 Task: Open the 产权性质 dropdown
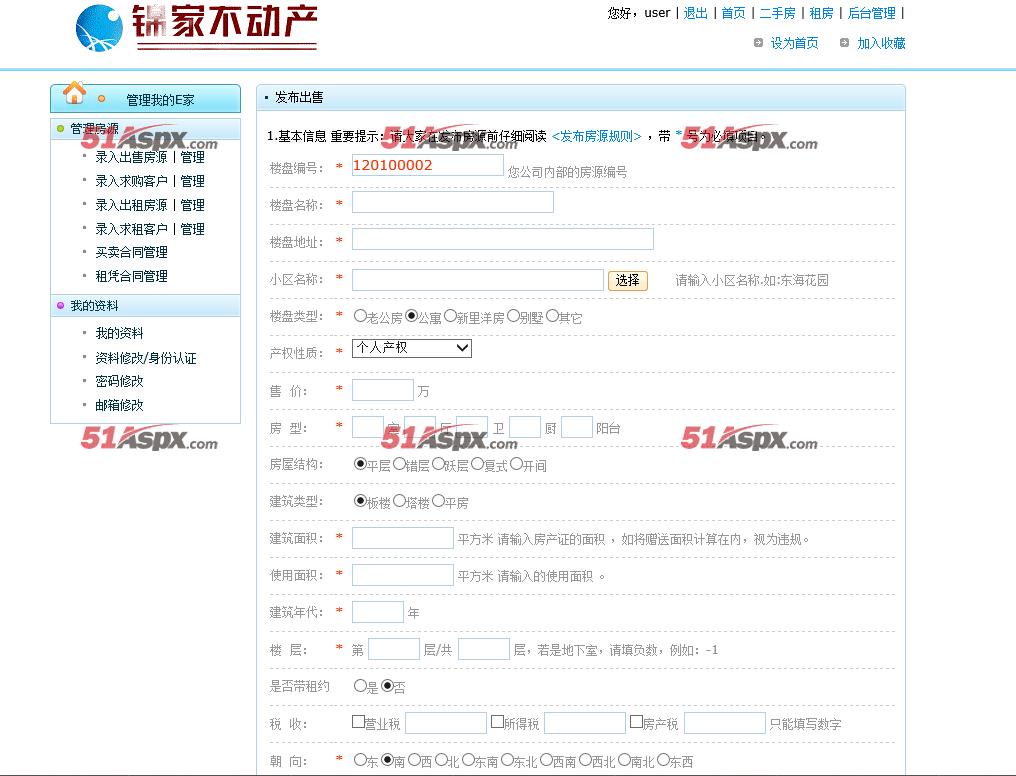pos(412,348)
